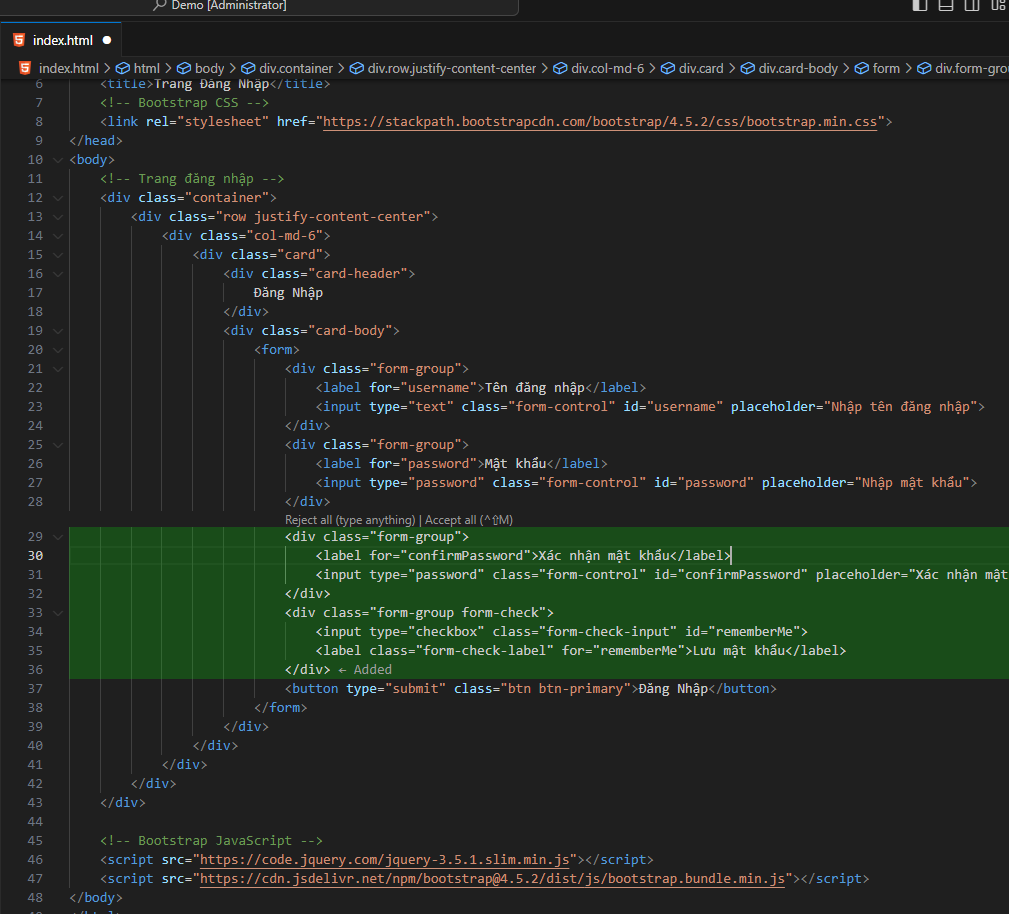Toggle the bottom panel layout icon
The image size is (1009, 914).
point(945,6)
